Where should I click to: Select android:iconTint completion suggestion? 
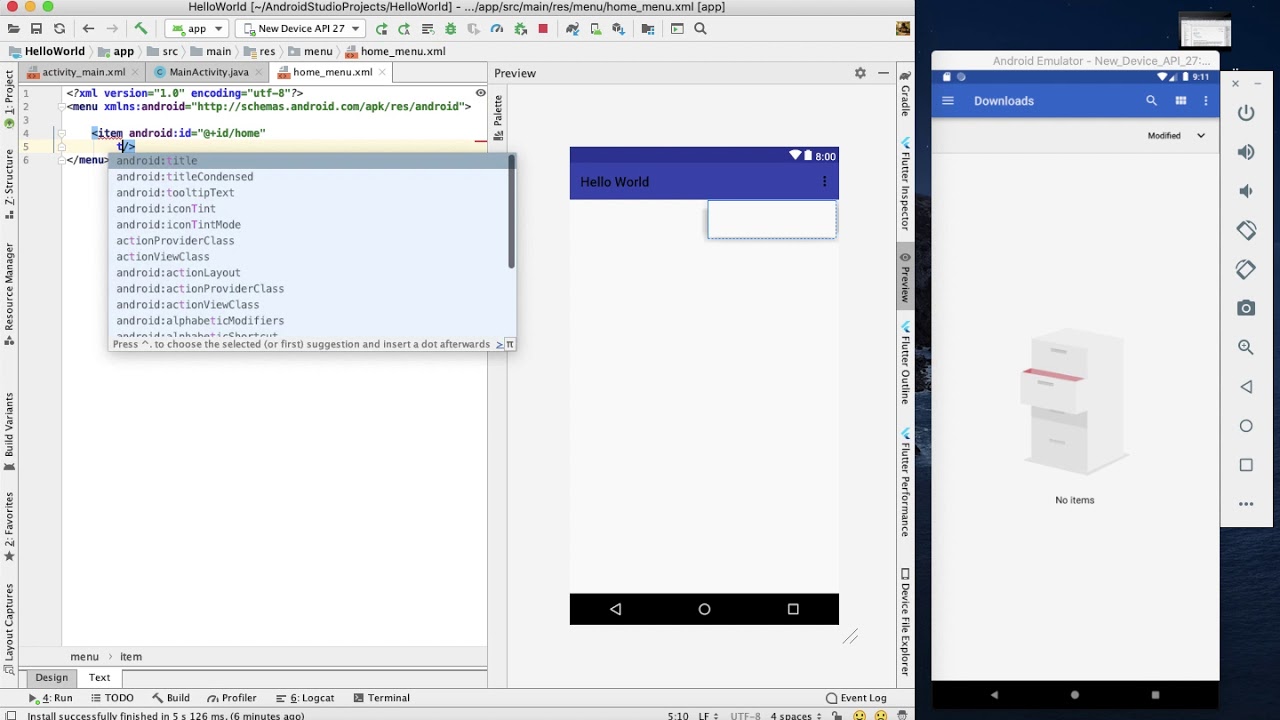310,209
